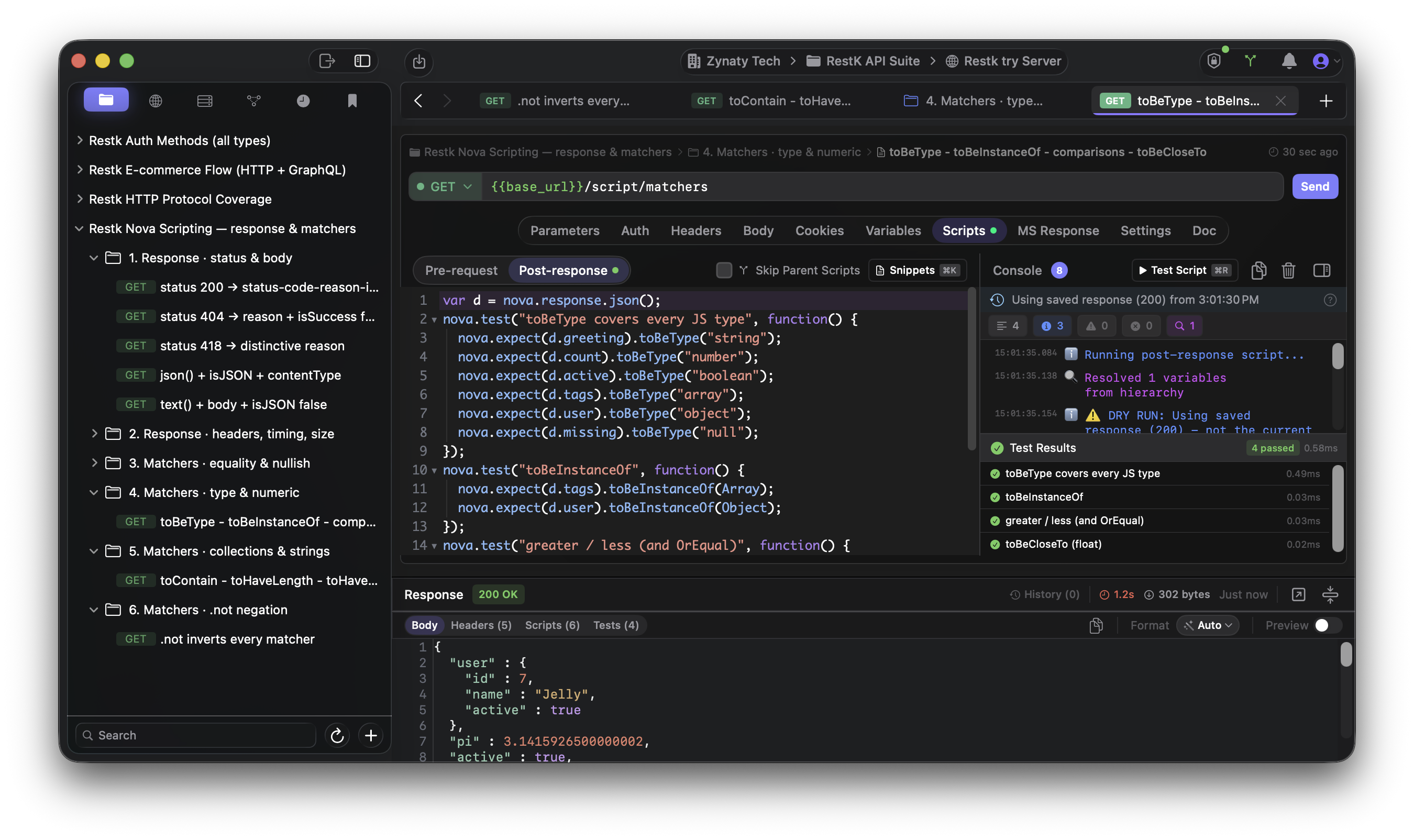Switch to Pre-request script
The height and width of the screenshot is (840, 1414).
pos(461,270)
